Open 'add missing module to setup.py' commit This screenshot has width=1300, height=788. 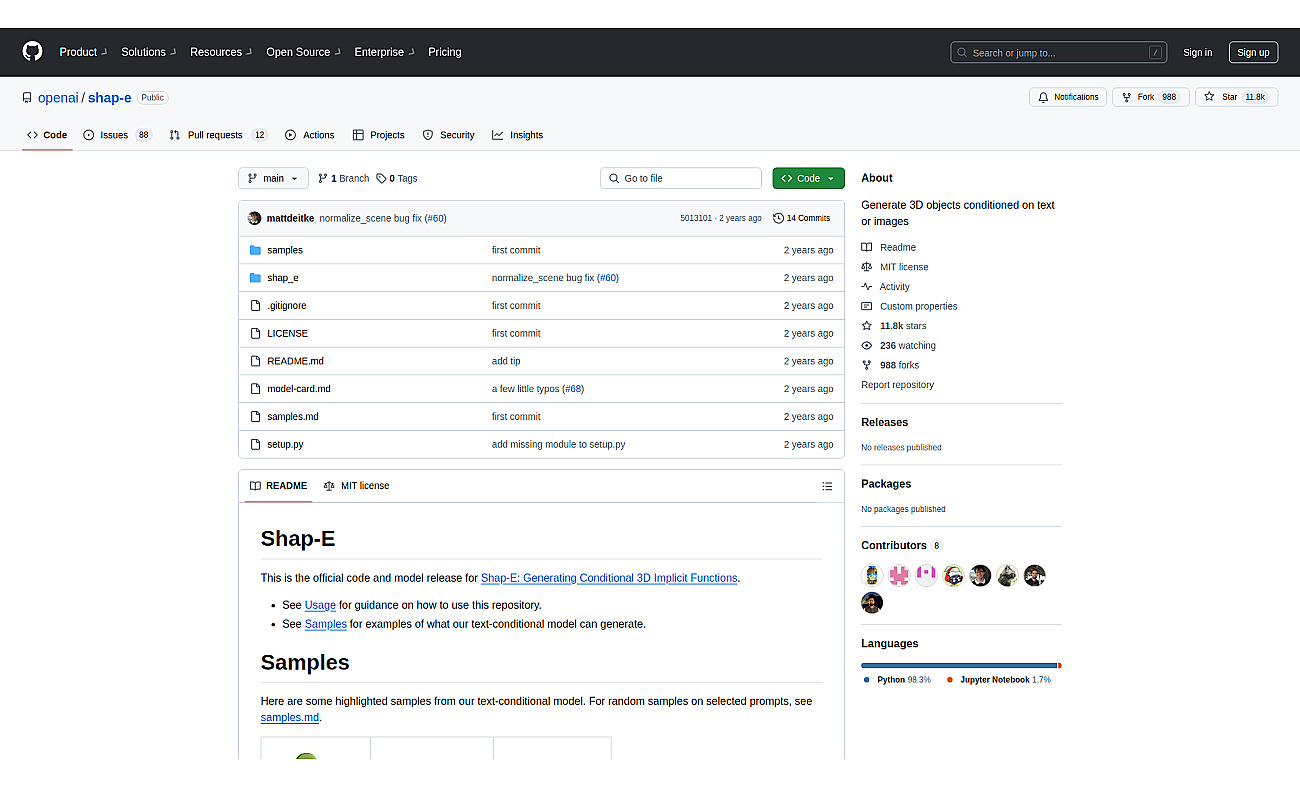558,444
